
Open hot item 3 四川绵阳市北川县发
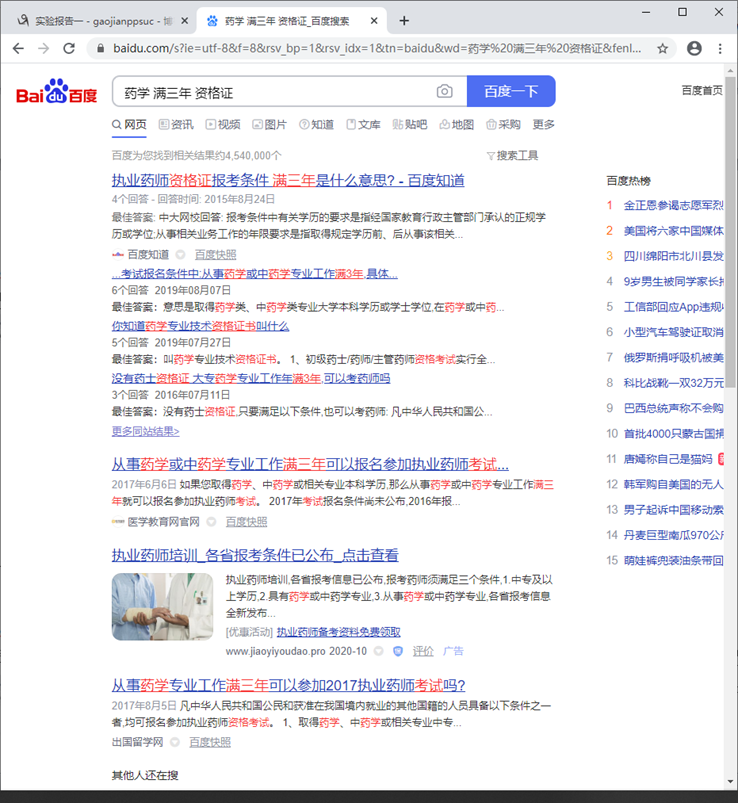(673, 256)
